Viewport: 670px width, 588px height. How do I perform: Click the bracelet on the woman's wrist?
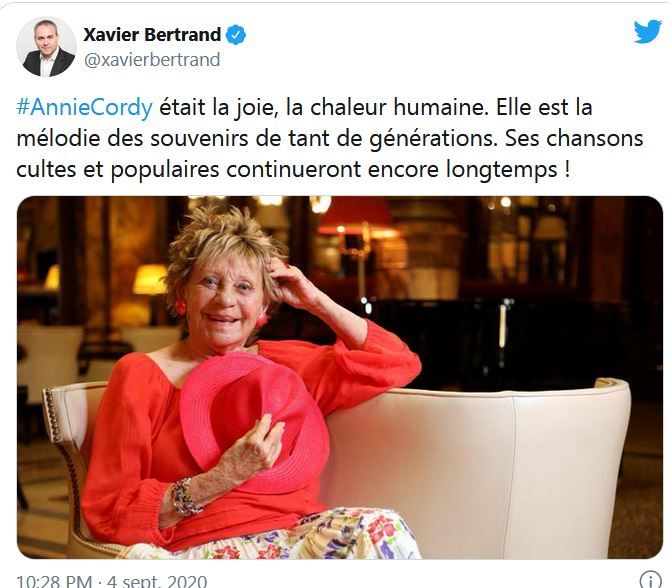click(185, 497)
